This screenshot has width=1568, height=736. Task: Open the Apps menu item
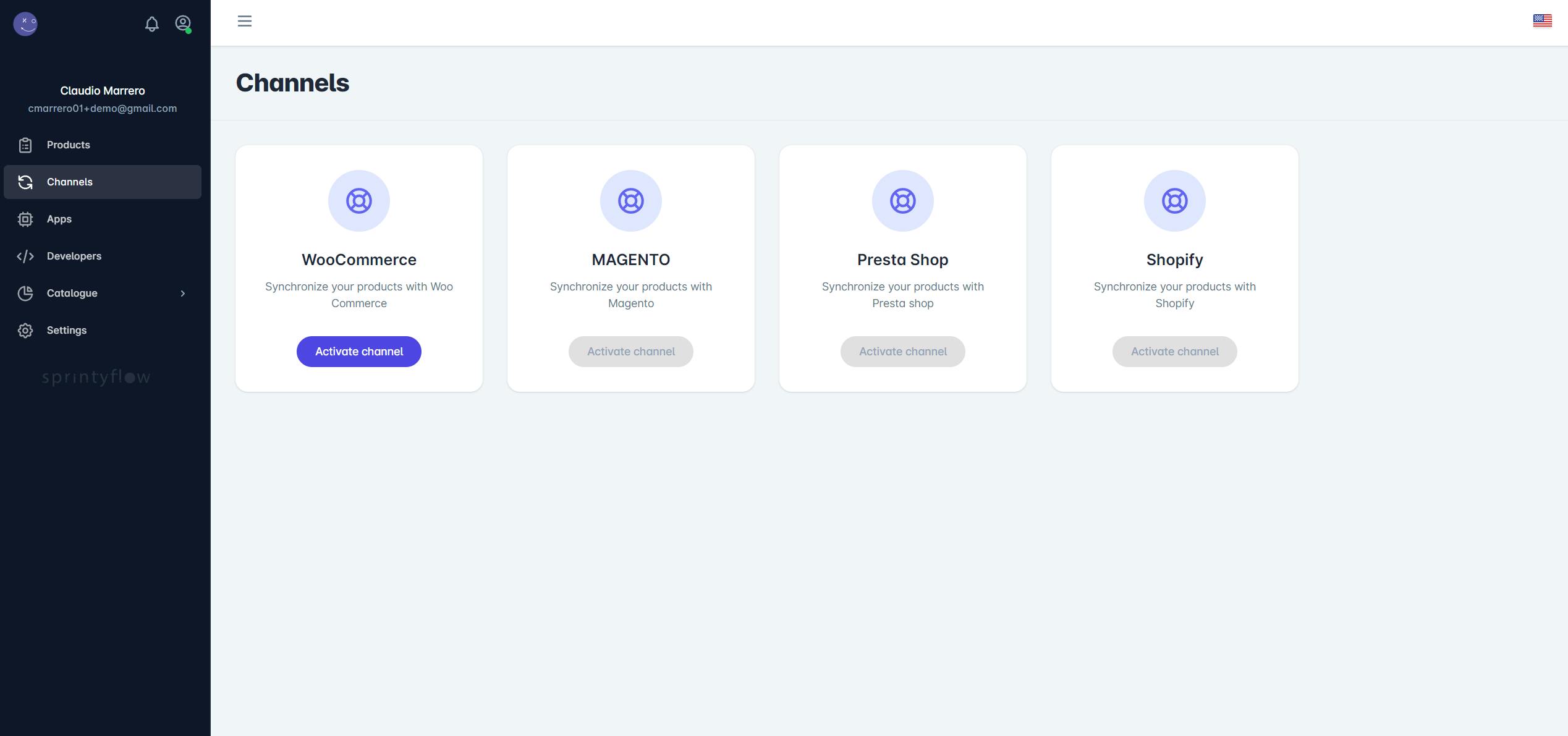pos(103,219)
